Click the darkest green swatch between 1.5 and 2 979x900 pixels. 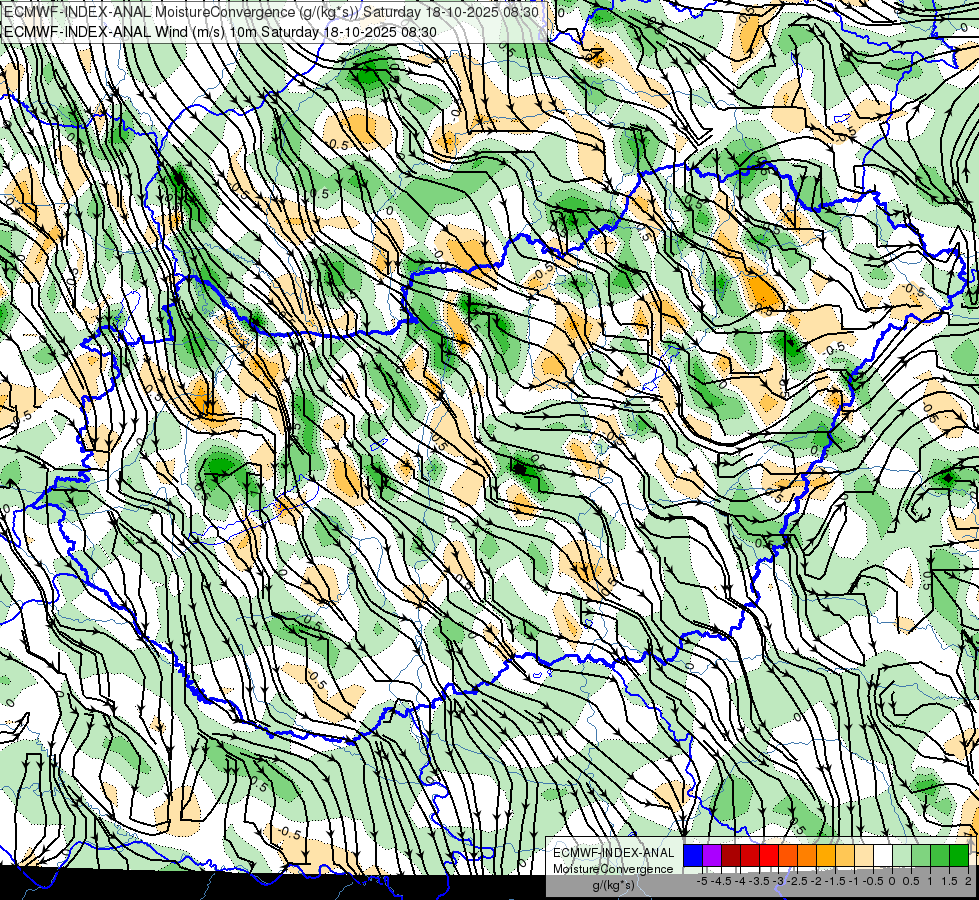point(959,855)
